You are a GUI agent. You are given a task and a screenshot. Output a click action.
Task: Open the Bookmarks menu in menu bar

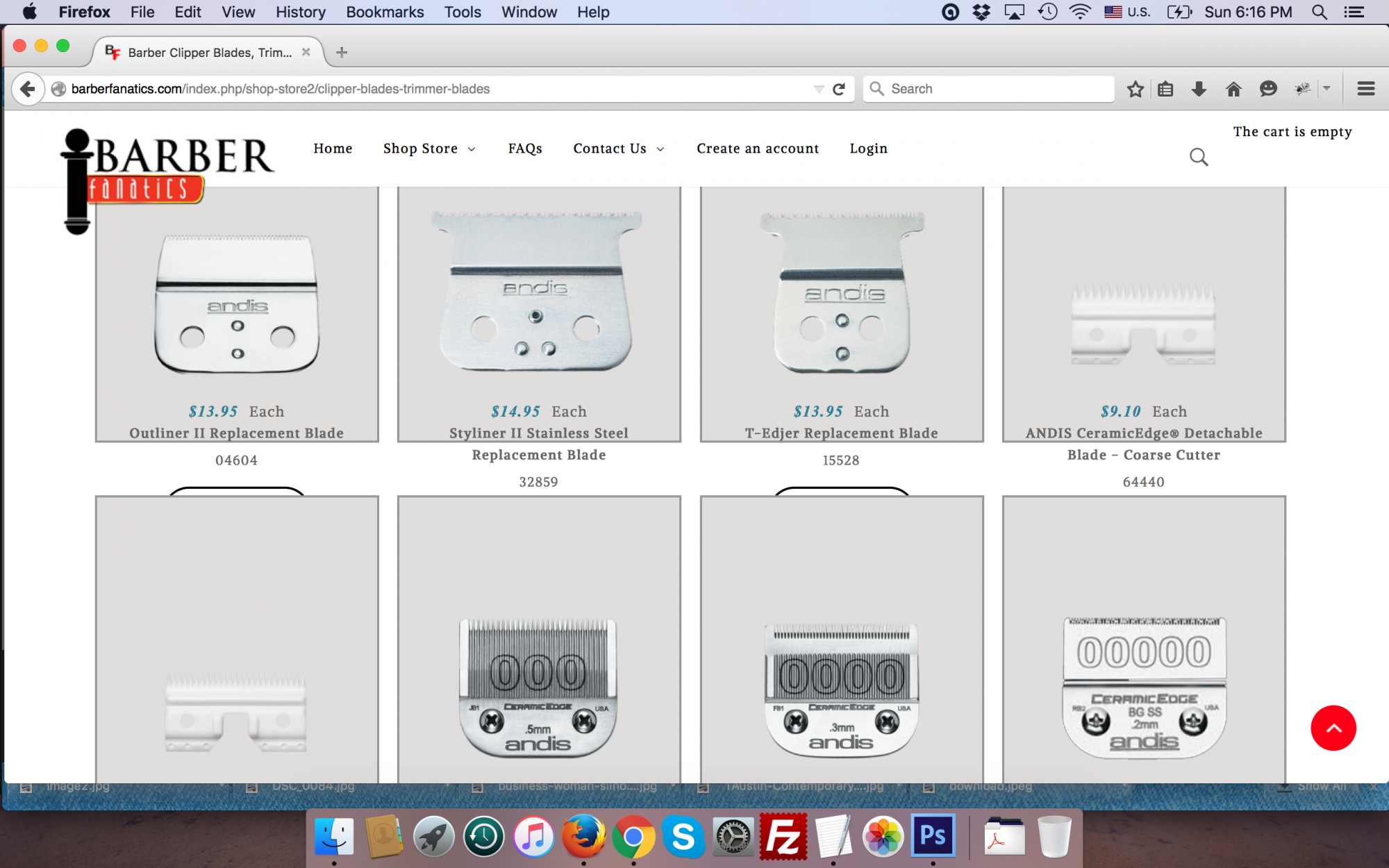tap(385, 12)
